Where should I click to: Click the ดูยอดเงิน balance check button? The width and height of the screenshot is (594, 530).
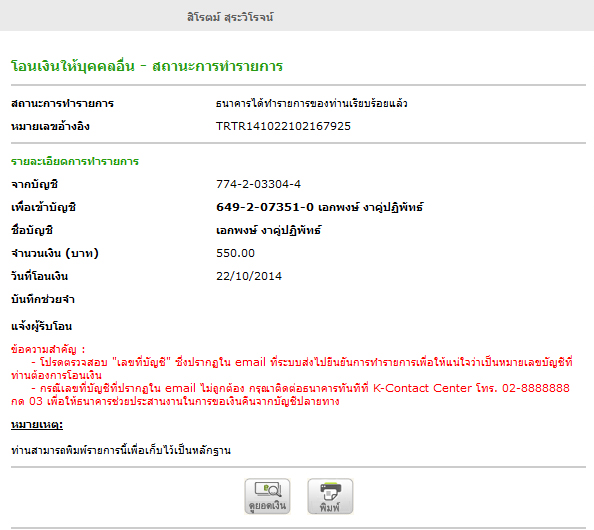coord(267,496)
